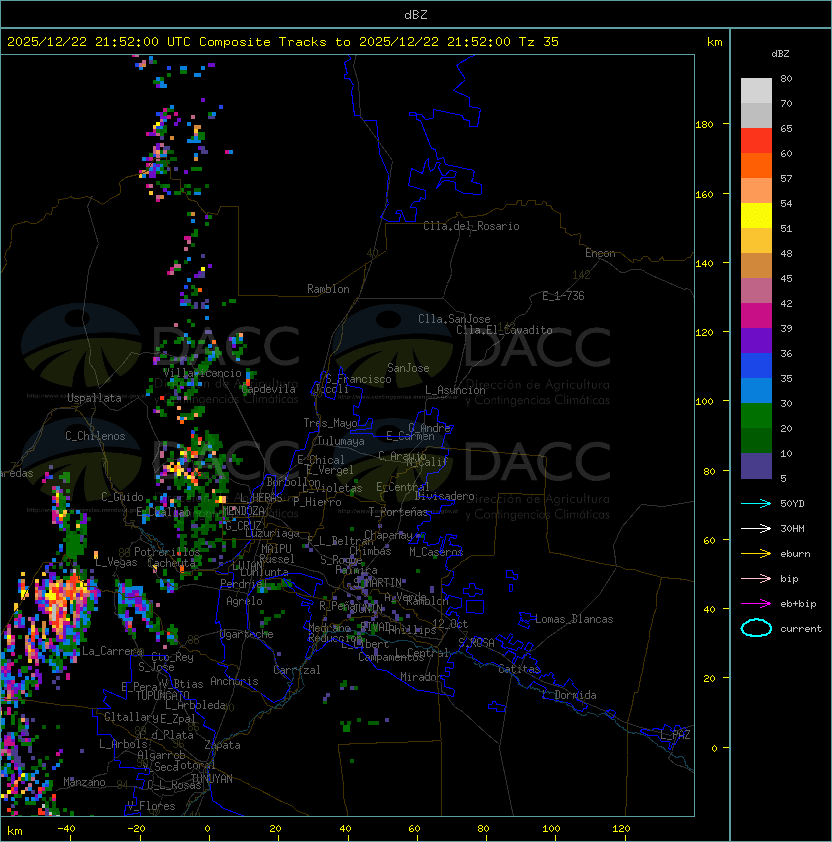Viewport: 832px width, 842px height.
Task: Click the 'Catitas' map label
Action: (519, 669)
